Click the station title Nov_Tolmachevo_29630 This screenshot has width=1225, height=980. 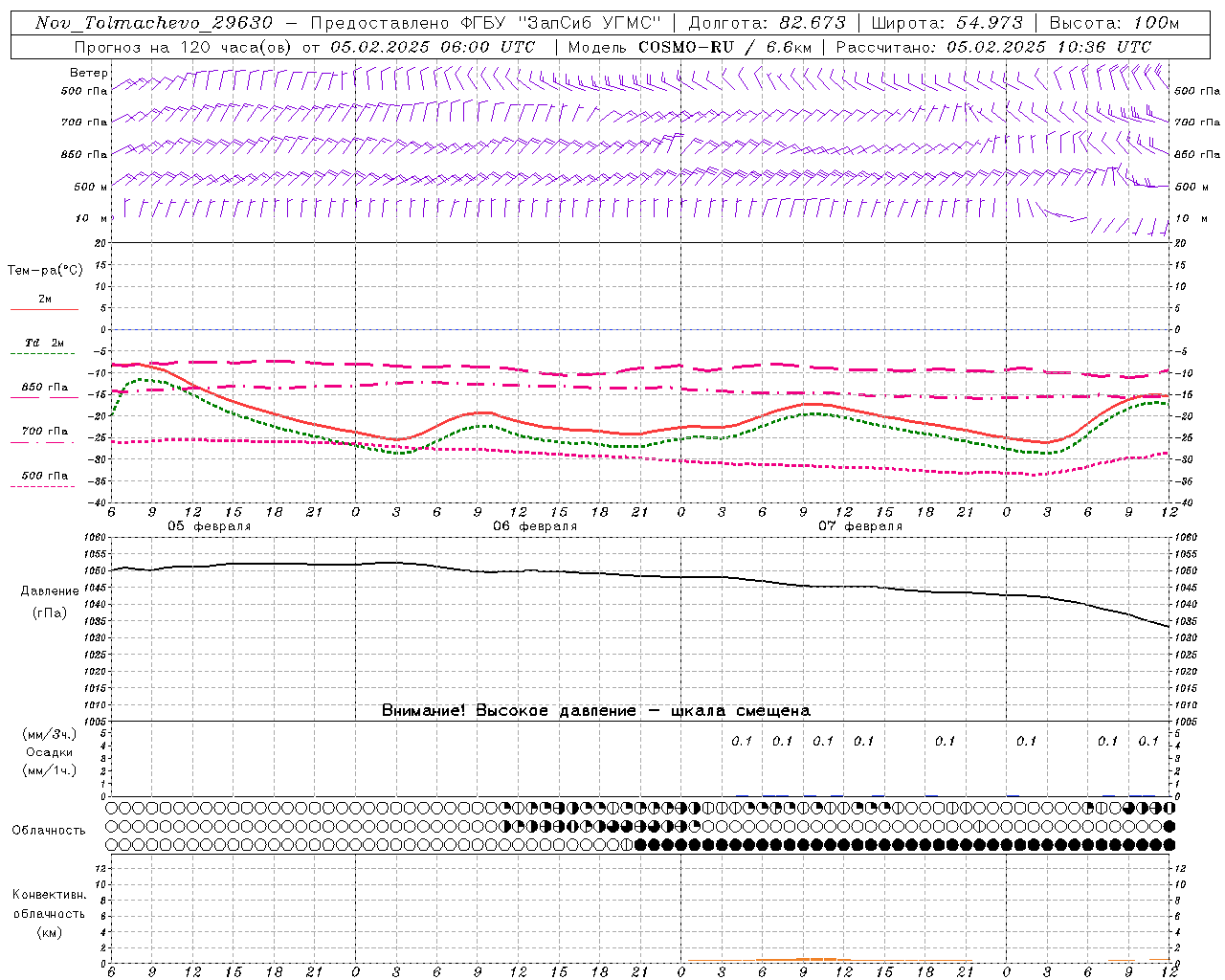(153, 23)
